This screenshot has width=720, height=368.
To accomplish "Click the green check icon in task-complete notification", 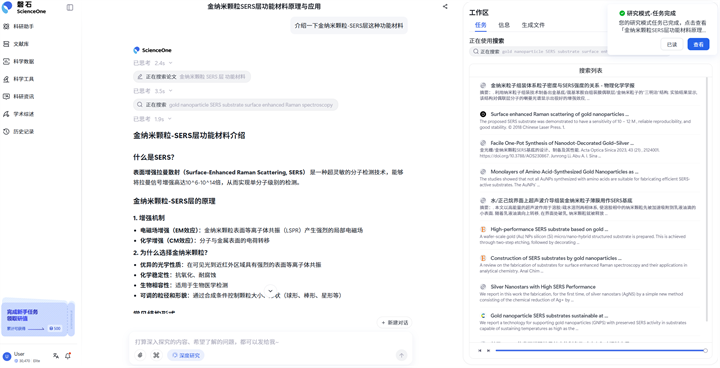I will pyautogui.click(x=622, y=13).
